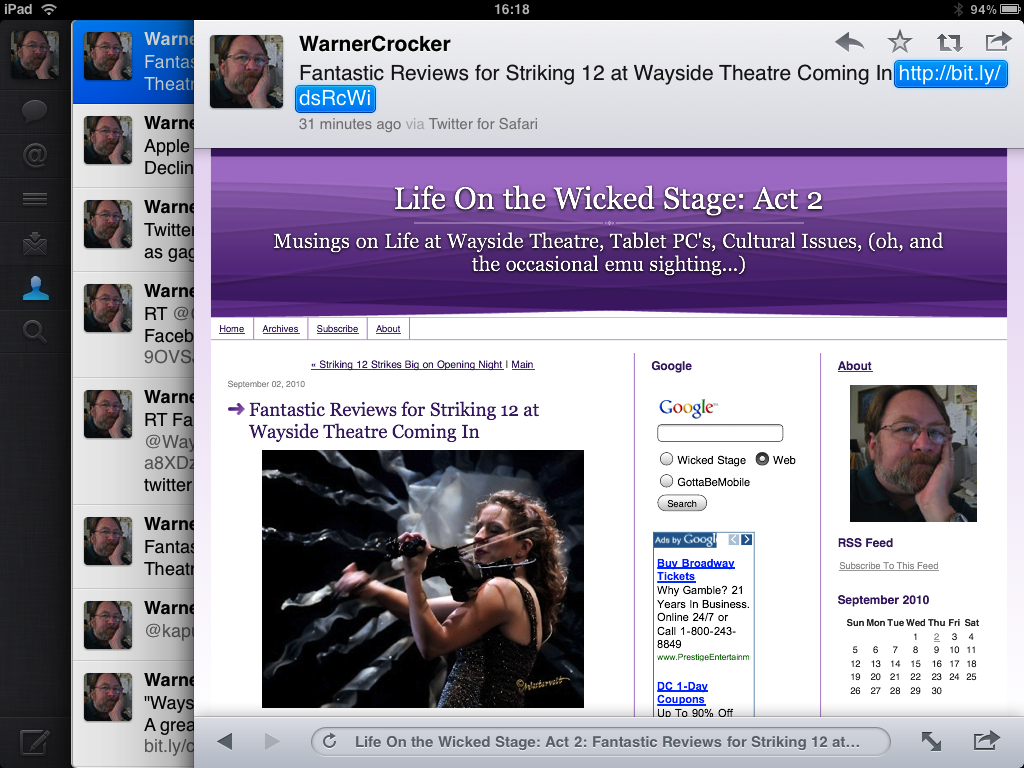Select the highlighted first tweet in the list
Screen dimensions: 1024x768
pyautogui.click(x=133, y=61)
